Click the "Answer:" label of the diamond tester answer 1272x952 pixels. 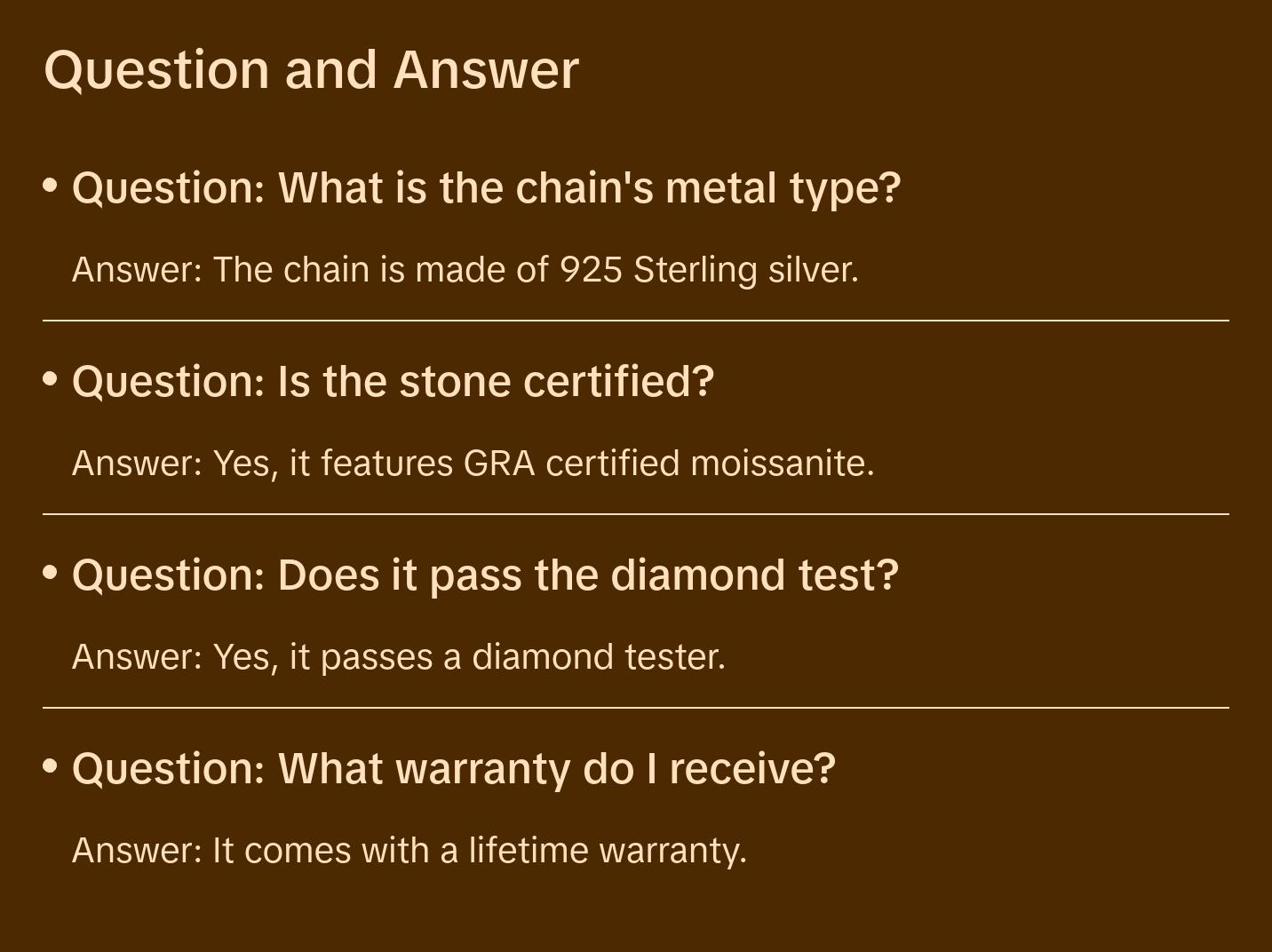(x=138, y=657)
